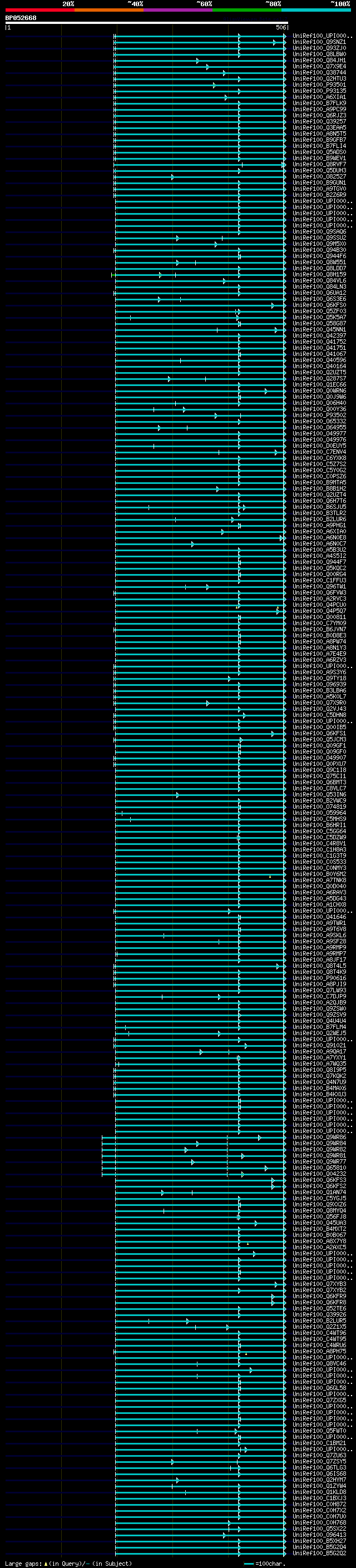Click hit name UniRef100_Q5FWT0
Screen dimensions: 356x1568
coord(319,1431)
